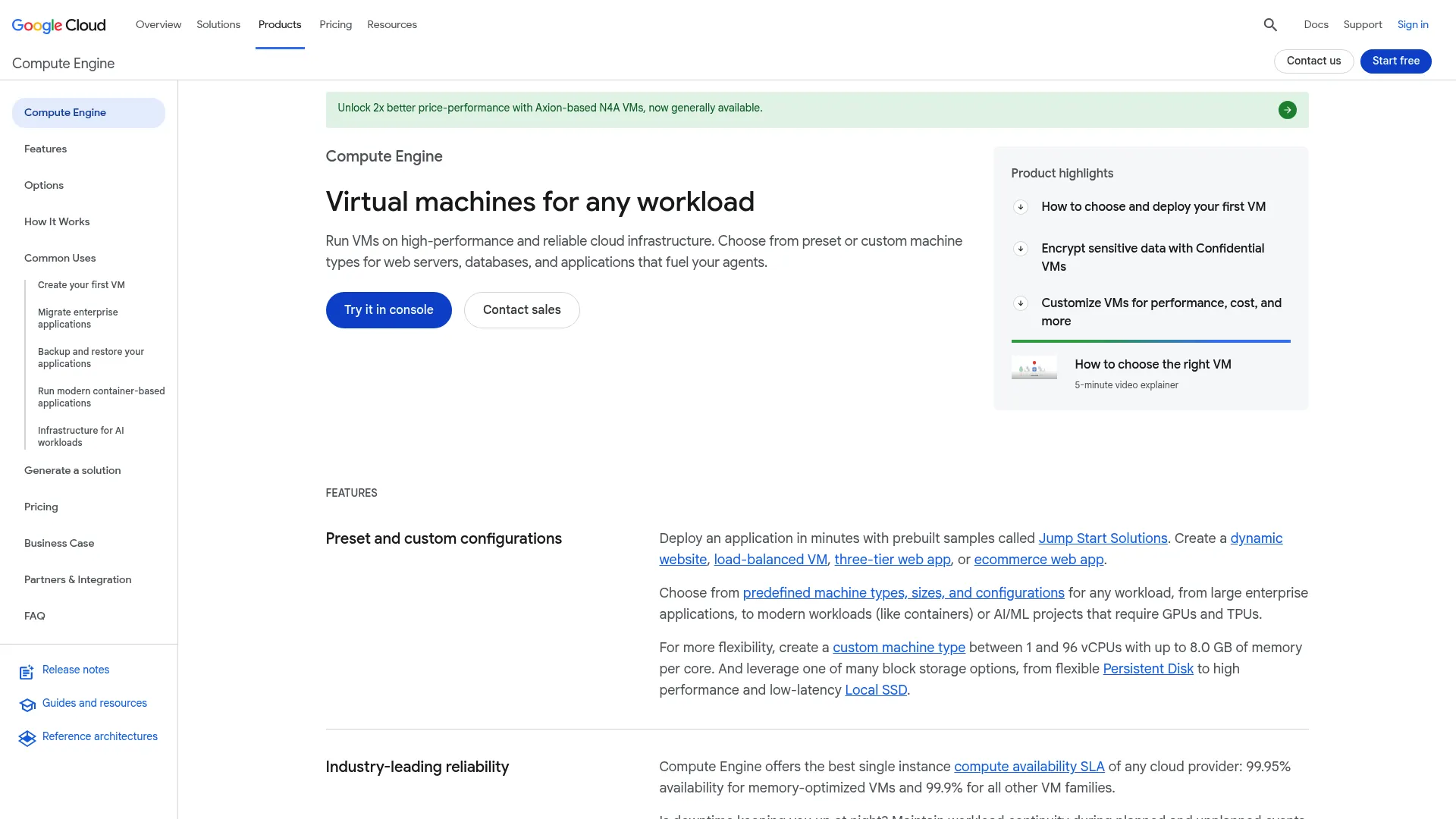This screenshot has width=1456, height=819.
Task: Click arrow icon beside 'Customize VMs for performance, cost'
Action: (x=1021, y=303)
